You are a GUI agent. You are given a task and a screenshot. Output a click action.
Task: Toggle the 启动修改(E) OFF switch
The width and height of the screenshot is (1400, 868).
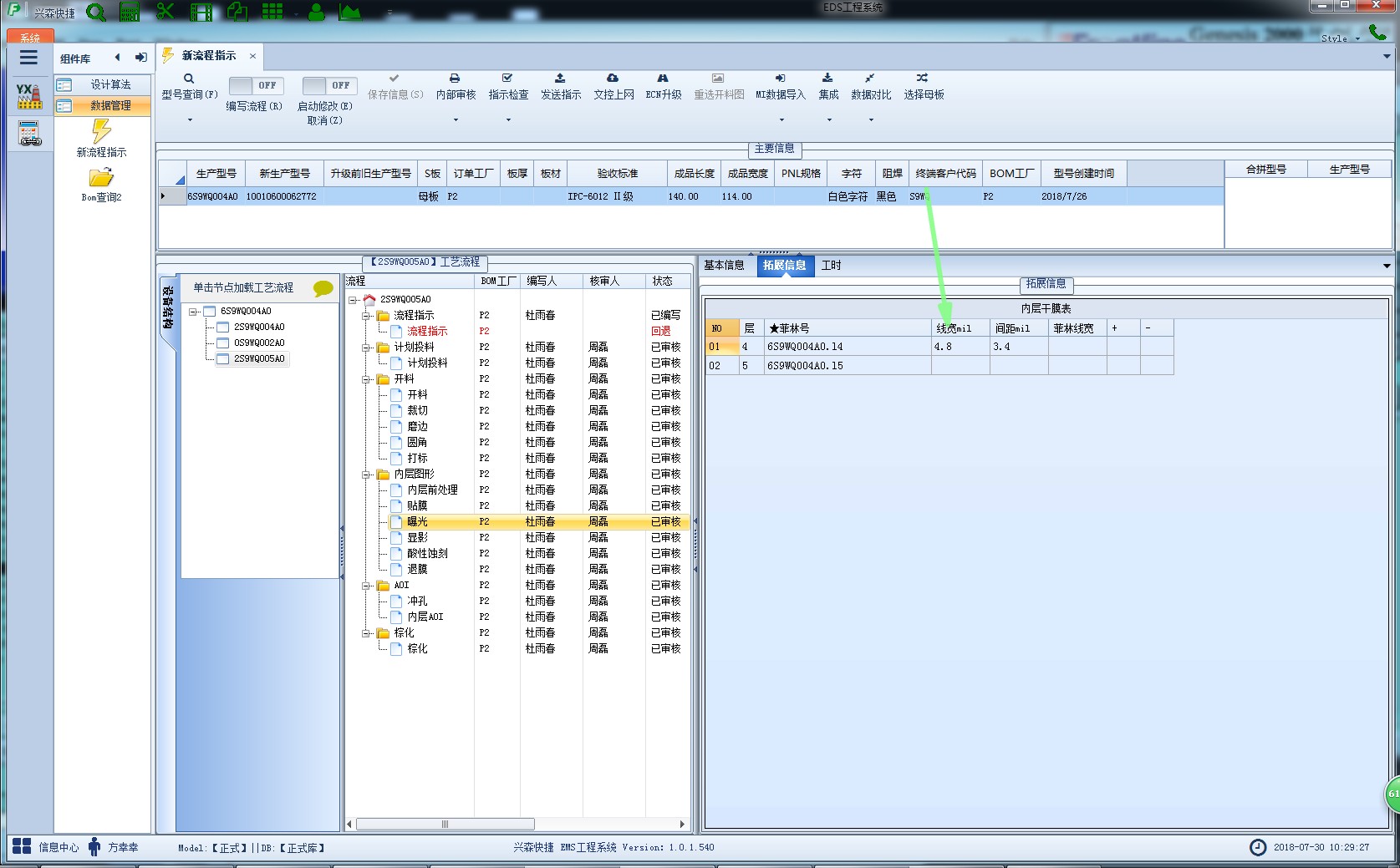tap(329, 85)
